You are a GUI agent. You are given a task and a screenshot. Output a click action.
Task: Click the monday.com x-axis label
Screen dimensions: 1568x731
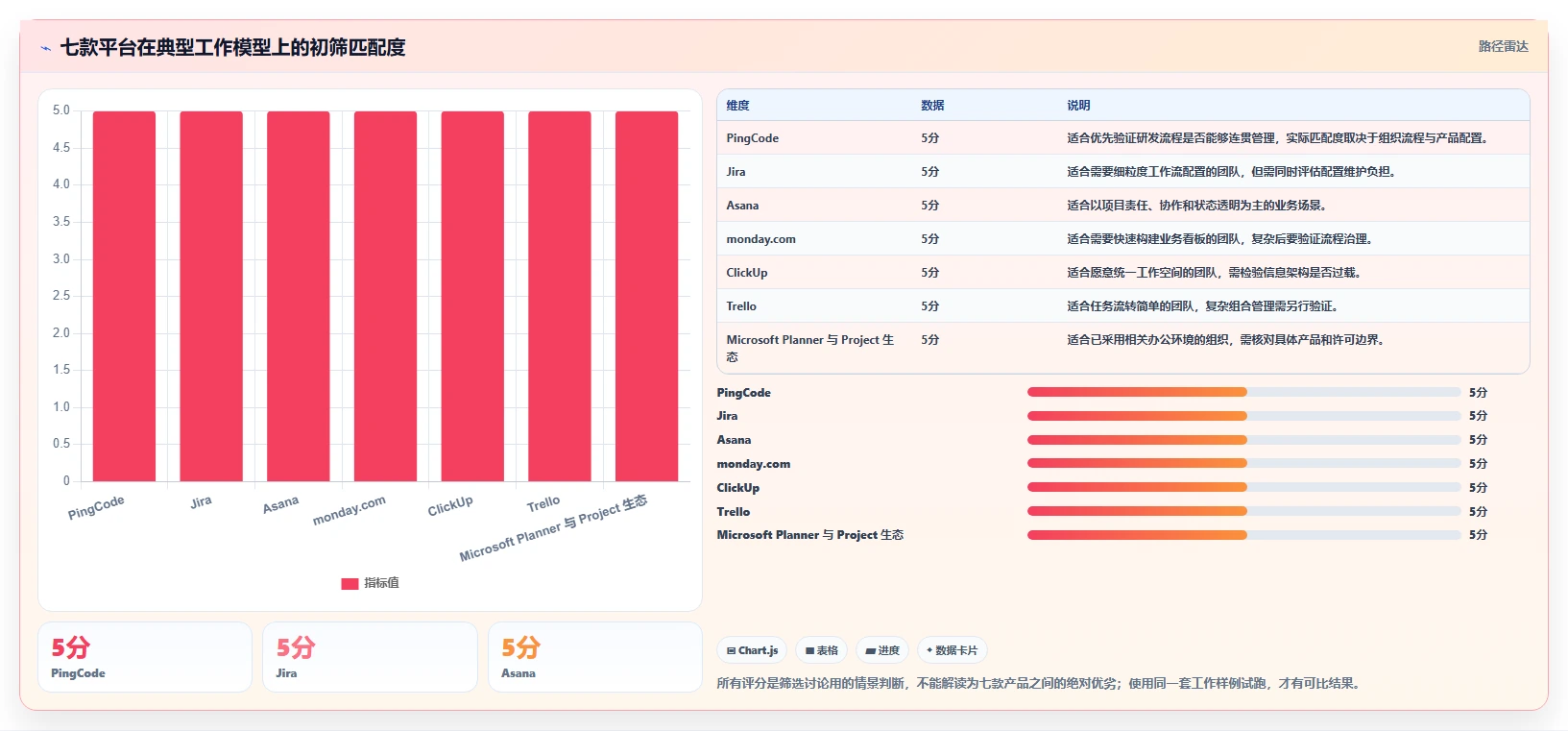(350, 510)
